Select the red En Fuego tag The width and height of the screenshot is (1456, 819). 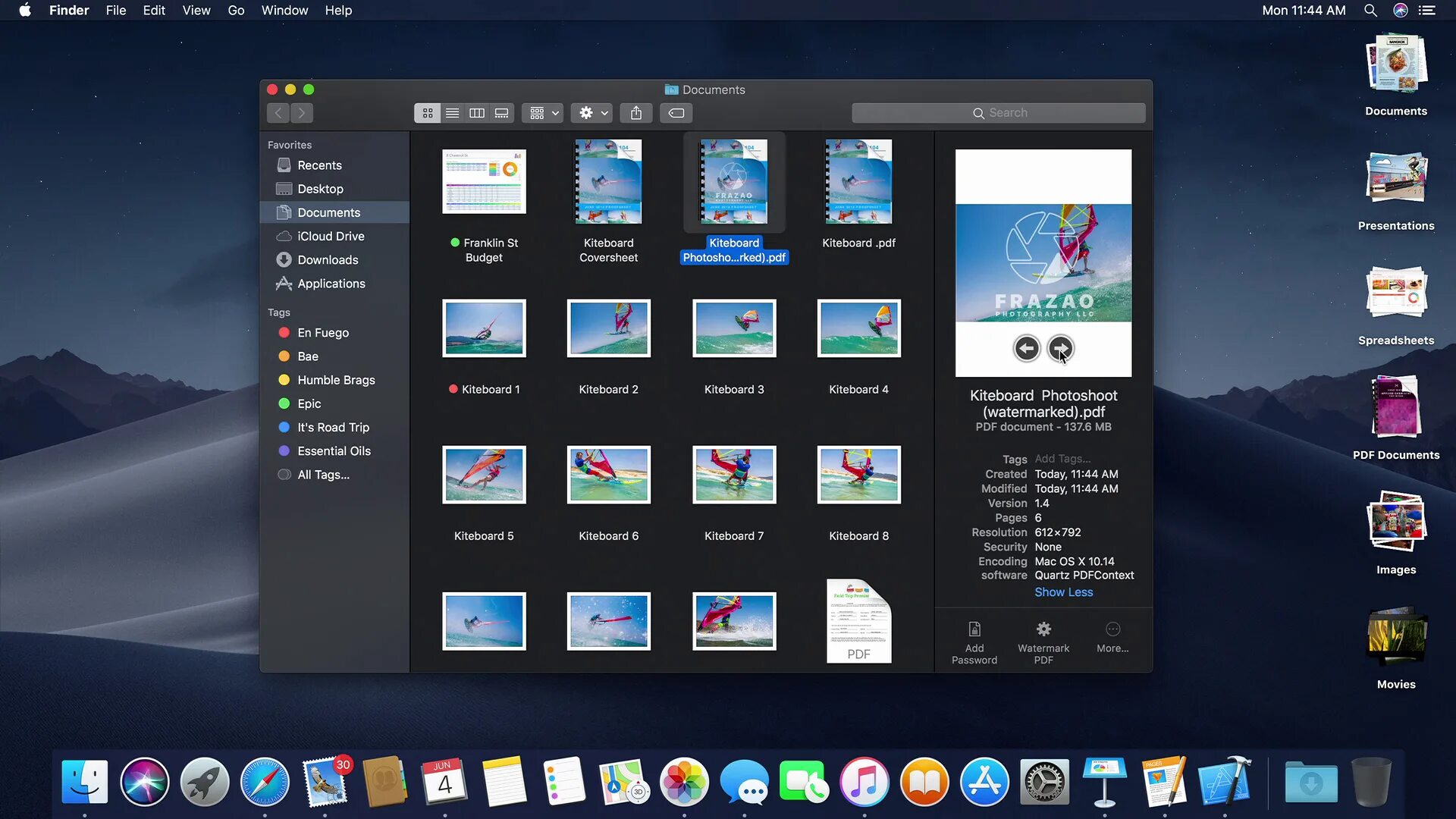[x=322, y=332]
